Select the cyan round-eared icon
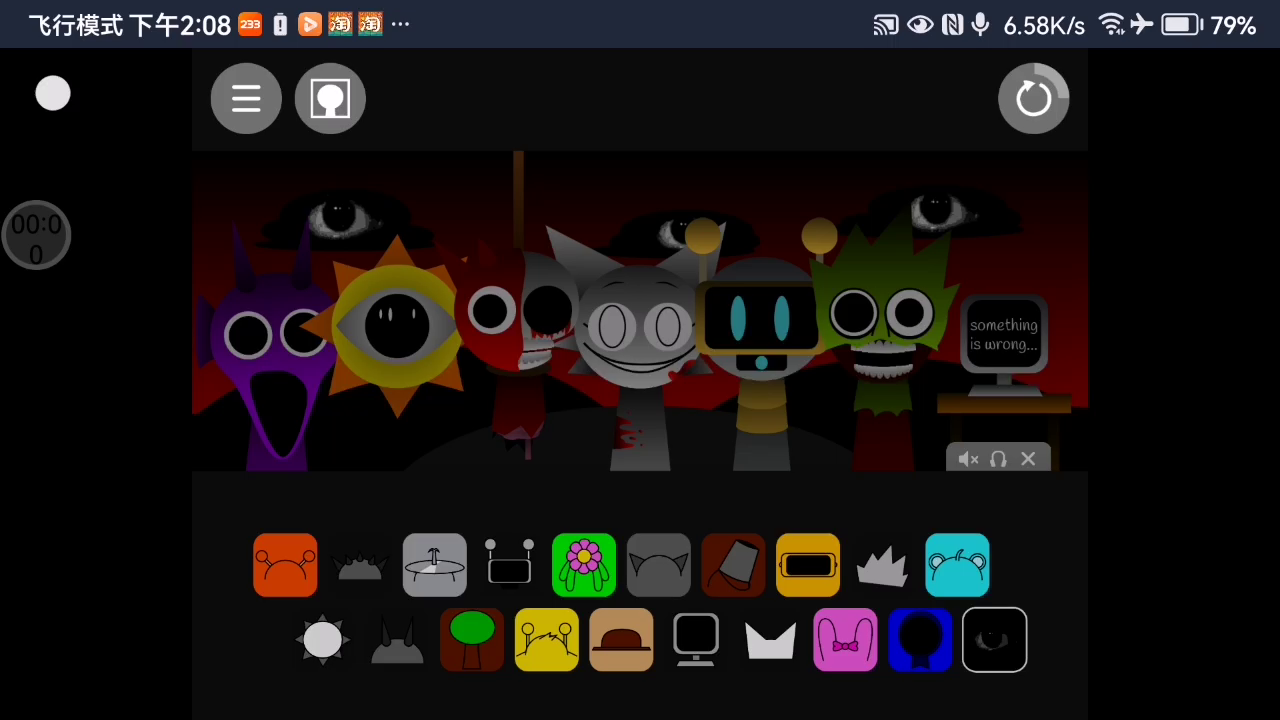Viewport: 1280px width, 720px height. click(x=957, y=565)
